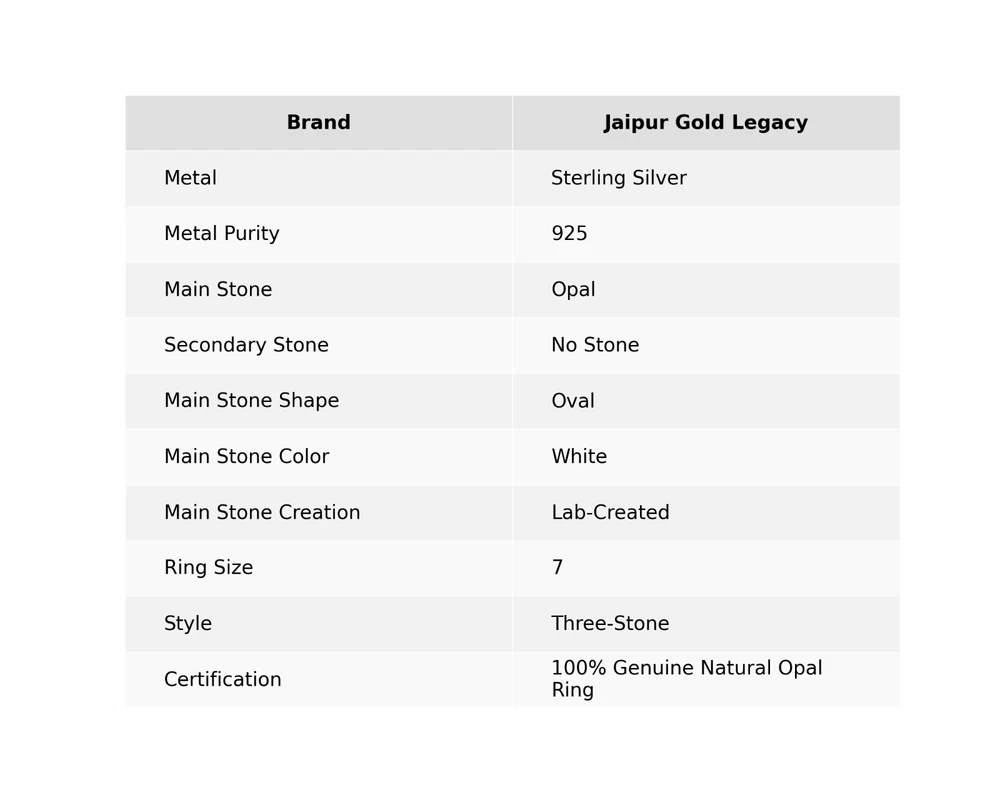
Task: Select the Main Stone Color label
Action: click(x=246, y=457)
